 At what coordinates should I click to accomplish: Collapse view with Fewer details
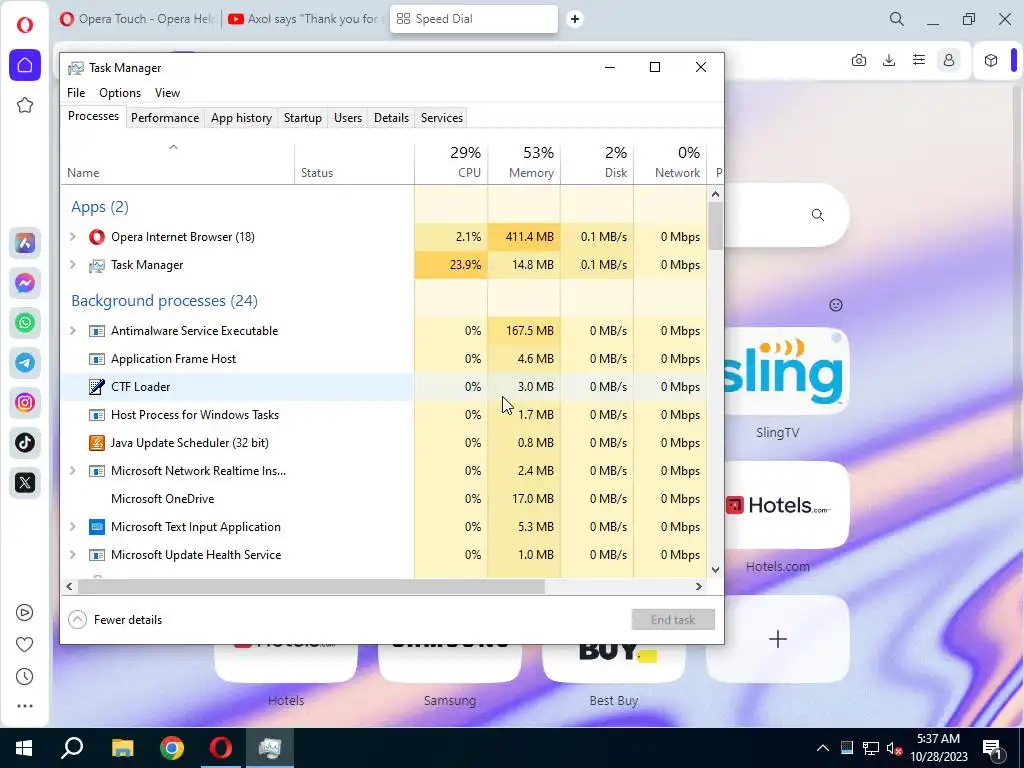pos(115,620)
